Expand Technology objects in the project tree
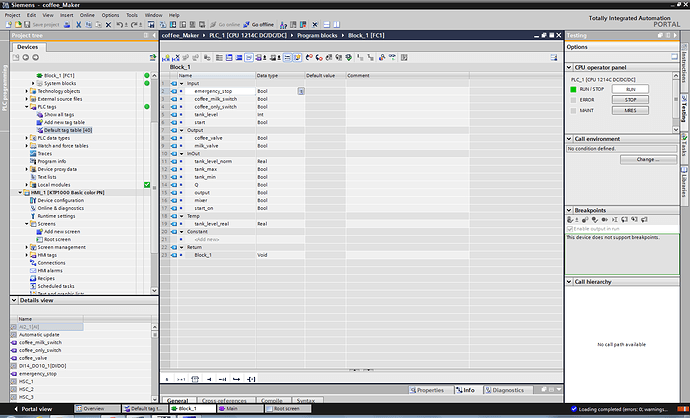This screenshot has height=418, width=690. tap(26, 91)
